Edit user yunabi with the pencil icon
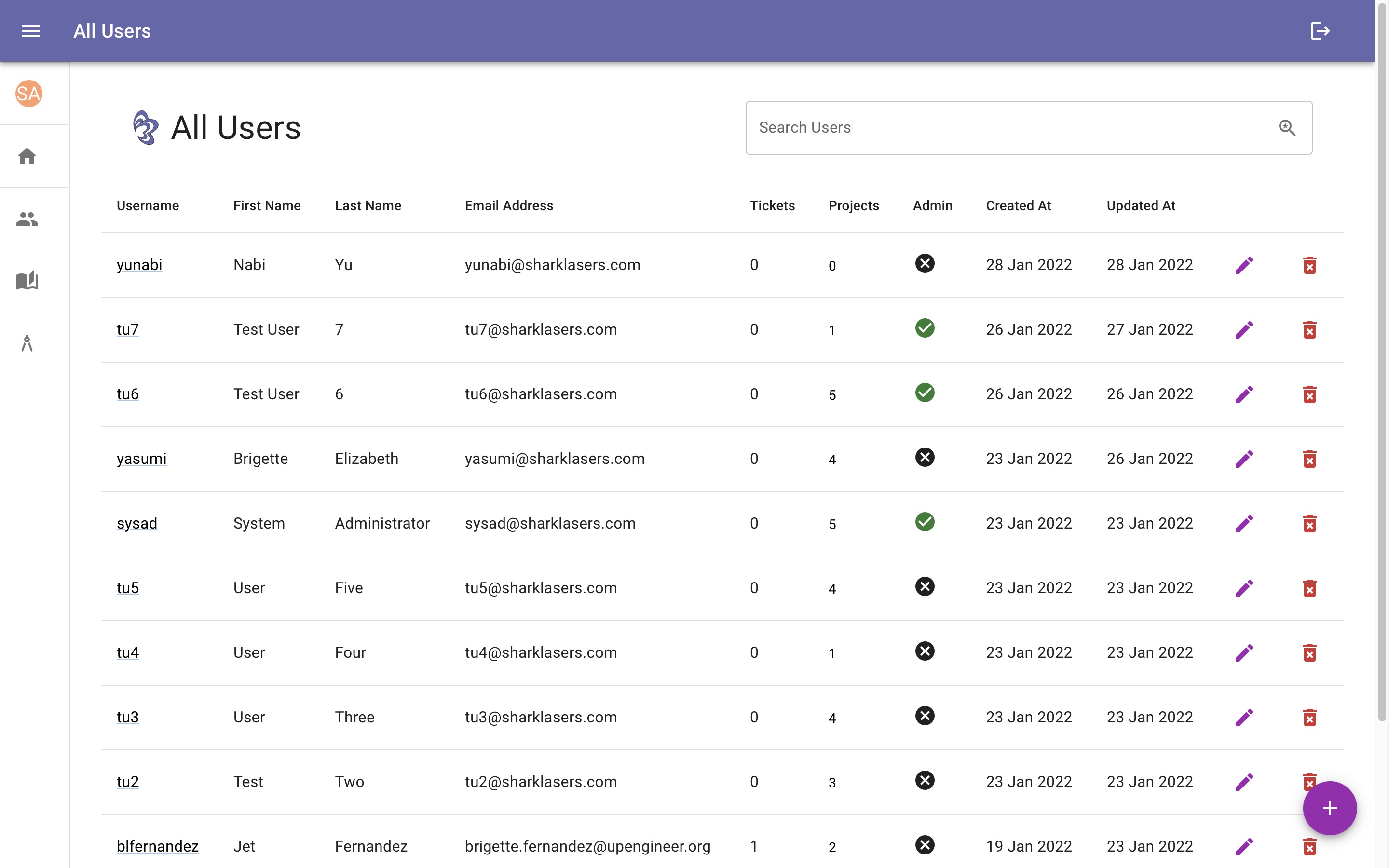 (1244, 265)
